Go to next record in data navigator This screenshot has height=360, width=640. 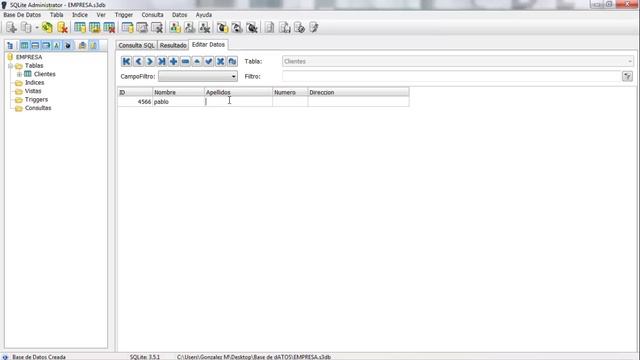(x=150, y=61)
